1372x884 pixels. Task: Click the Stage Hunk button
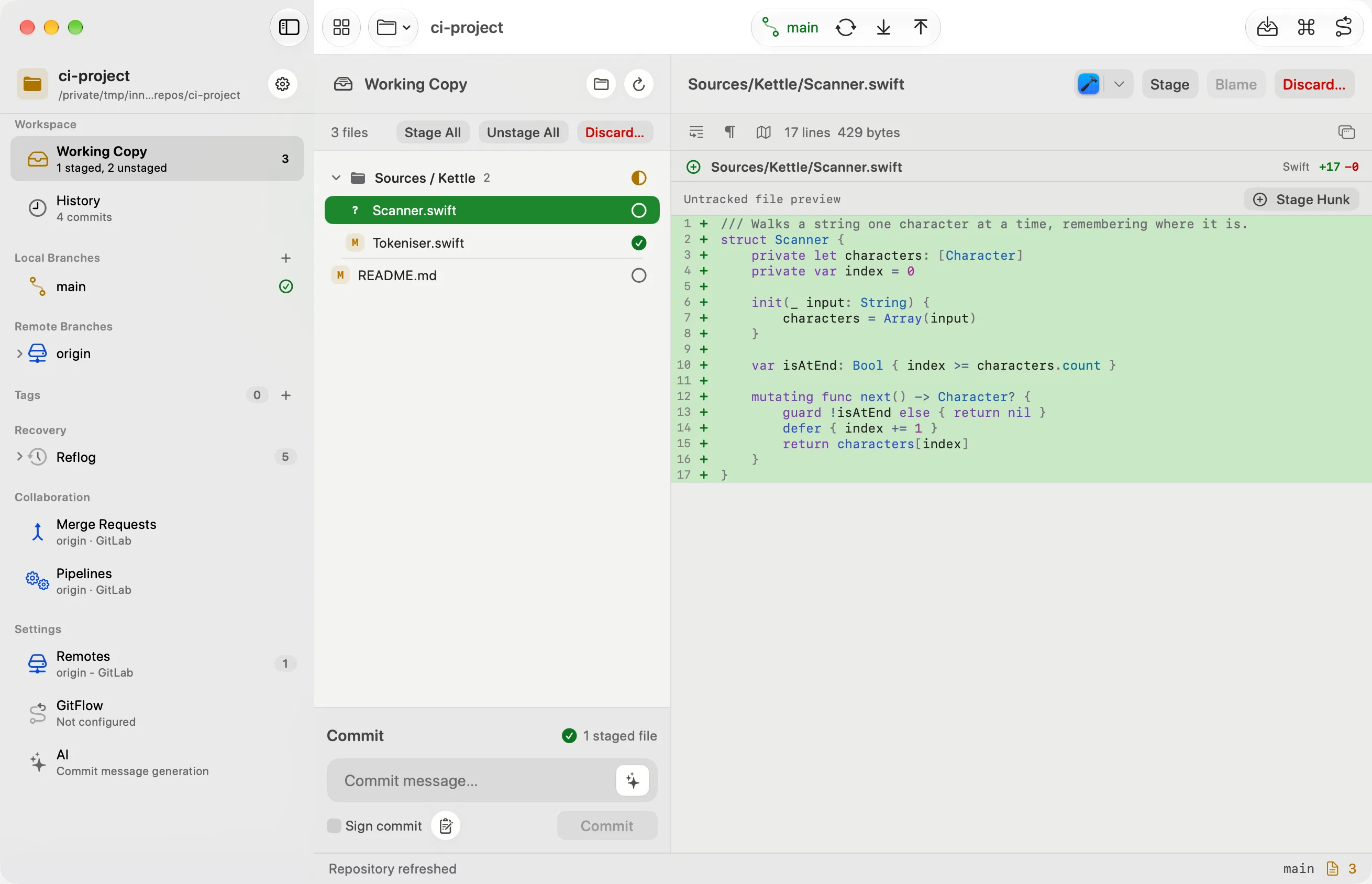pyautogui.click(x=1301, y=199)
